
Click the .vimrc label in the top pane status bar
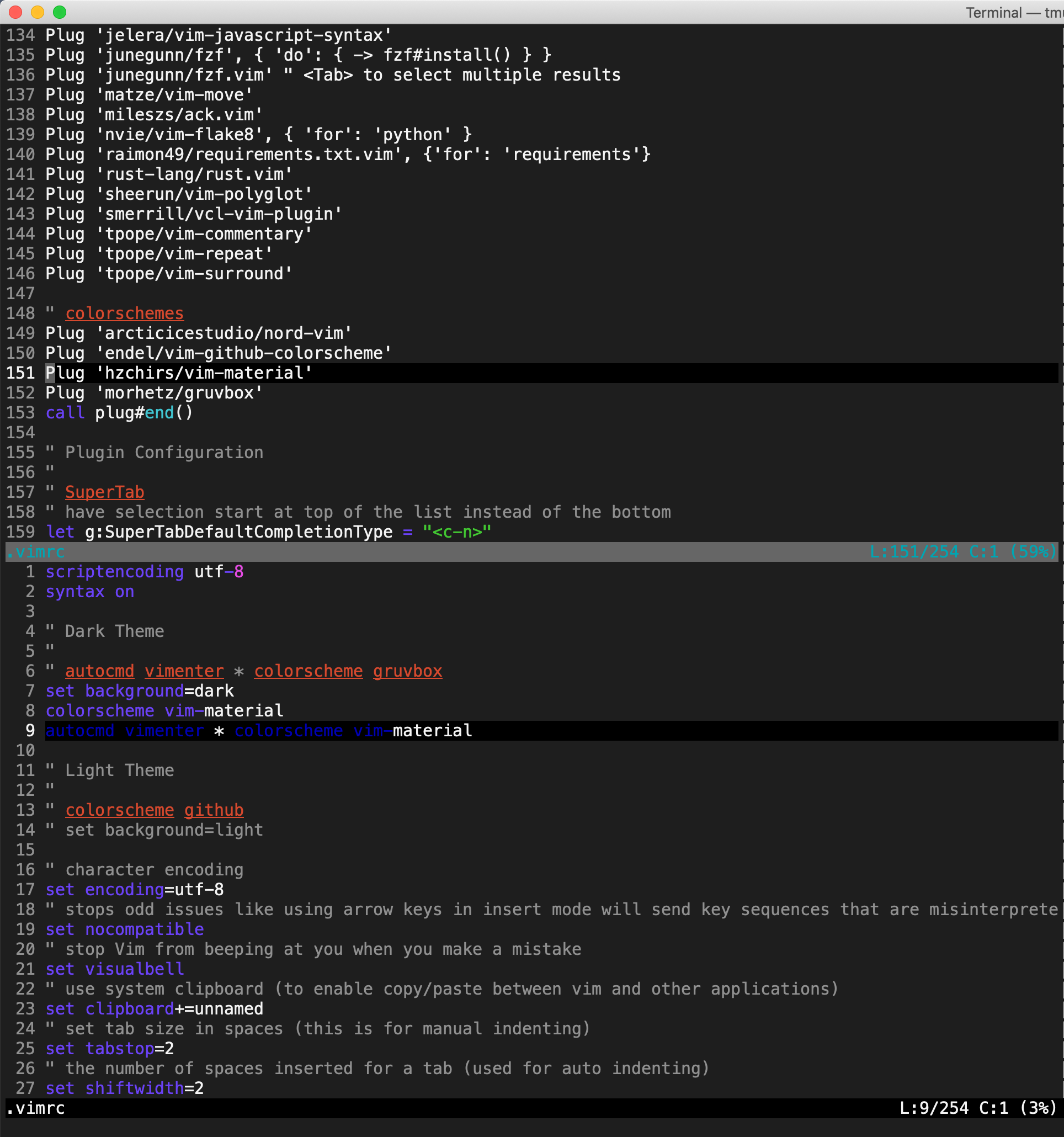click(36, 551)
